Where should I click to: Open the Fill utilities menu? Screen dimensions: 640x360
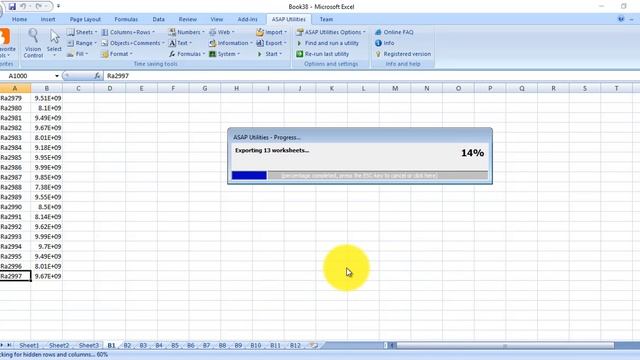pyautogui.click(x=78, y=54)
